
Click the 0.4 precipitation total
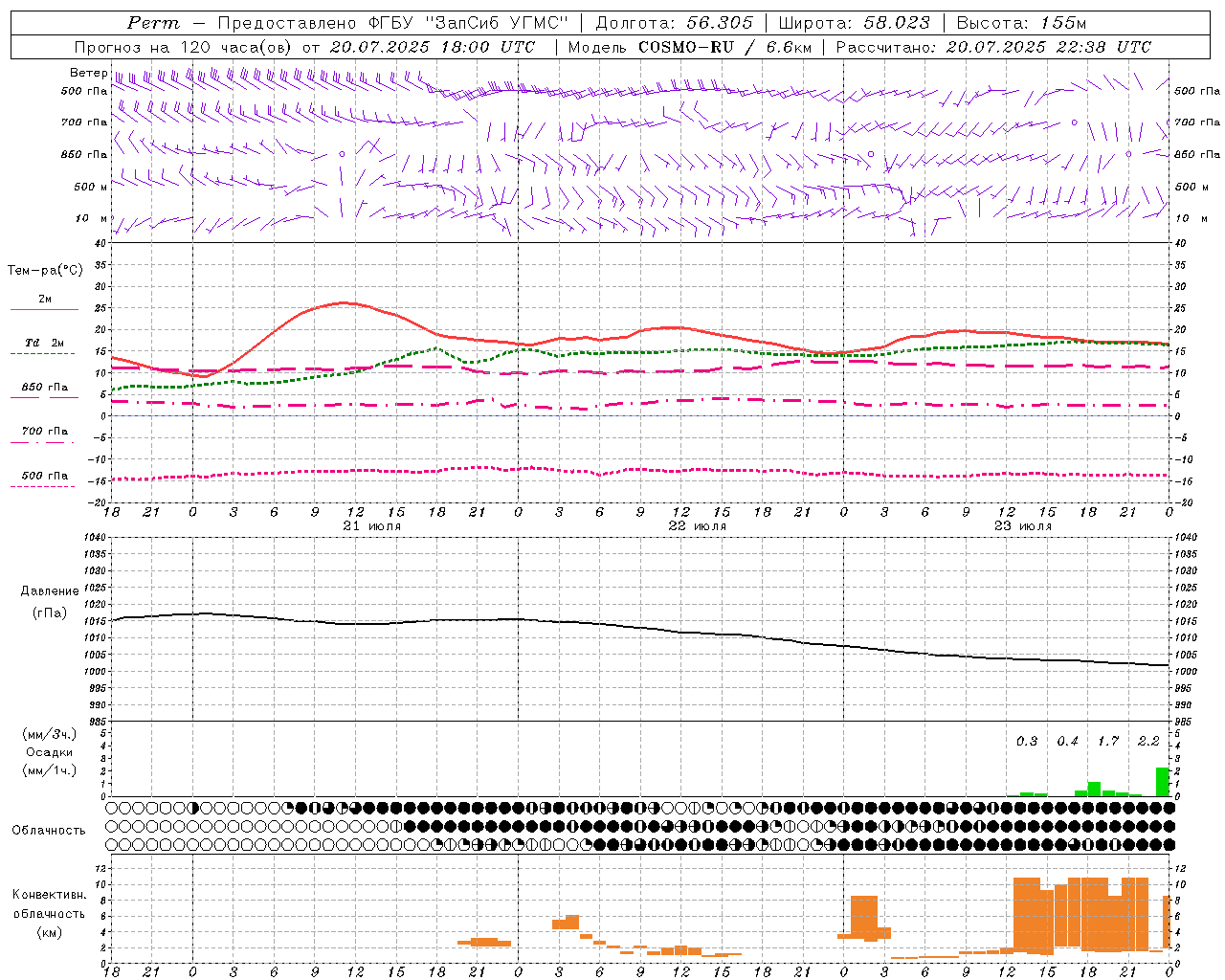coord(1067,741)
